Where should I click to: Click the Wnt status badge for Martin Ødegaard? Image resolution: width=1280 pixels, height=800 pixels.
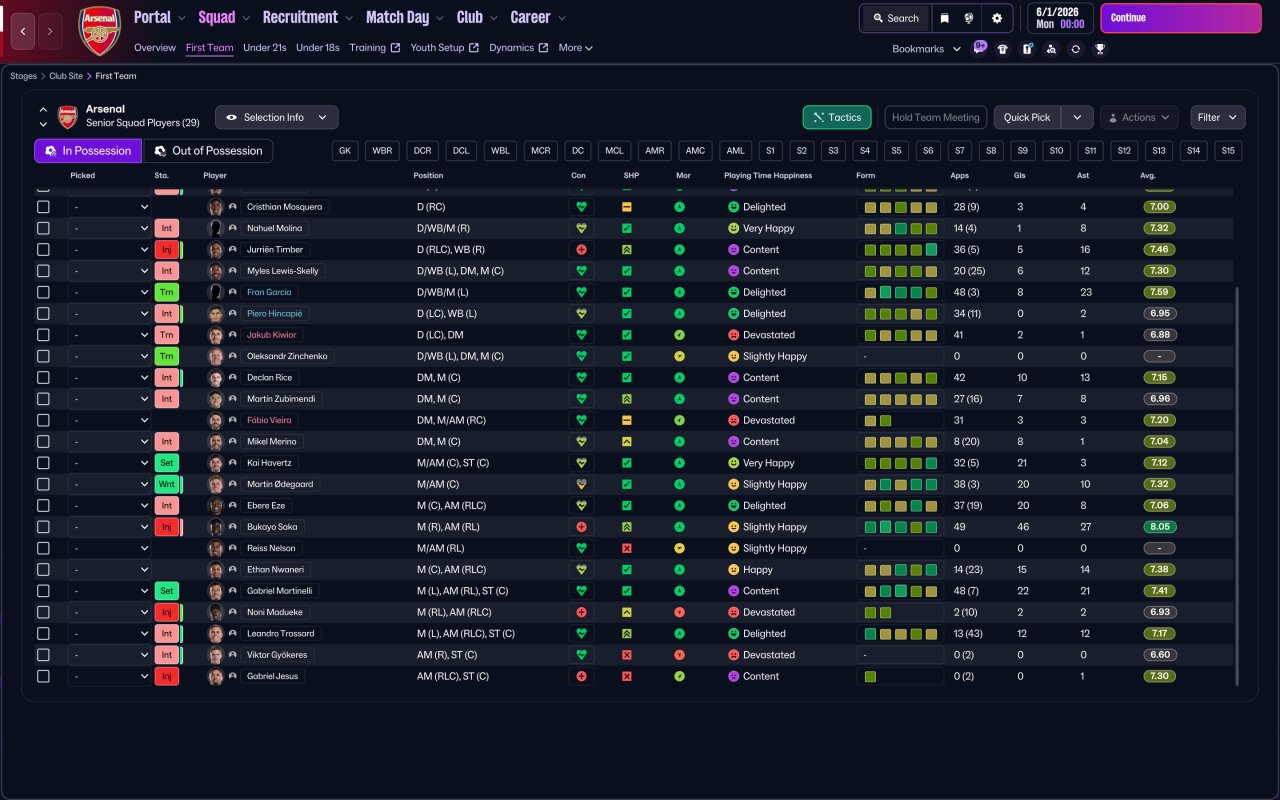click(167, 484)
